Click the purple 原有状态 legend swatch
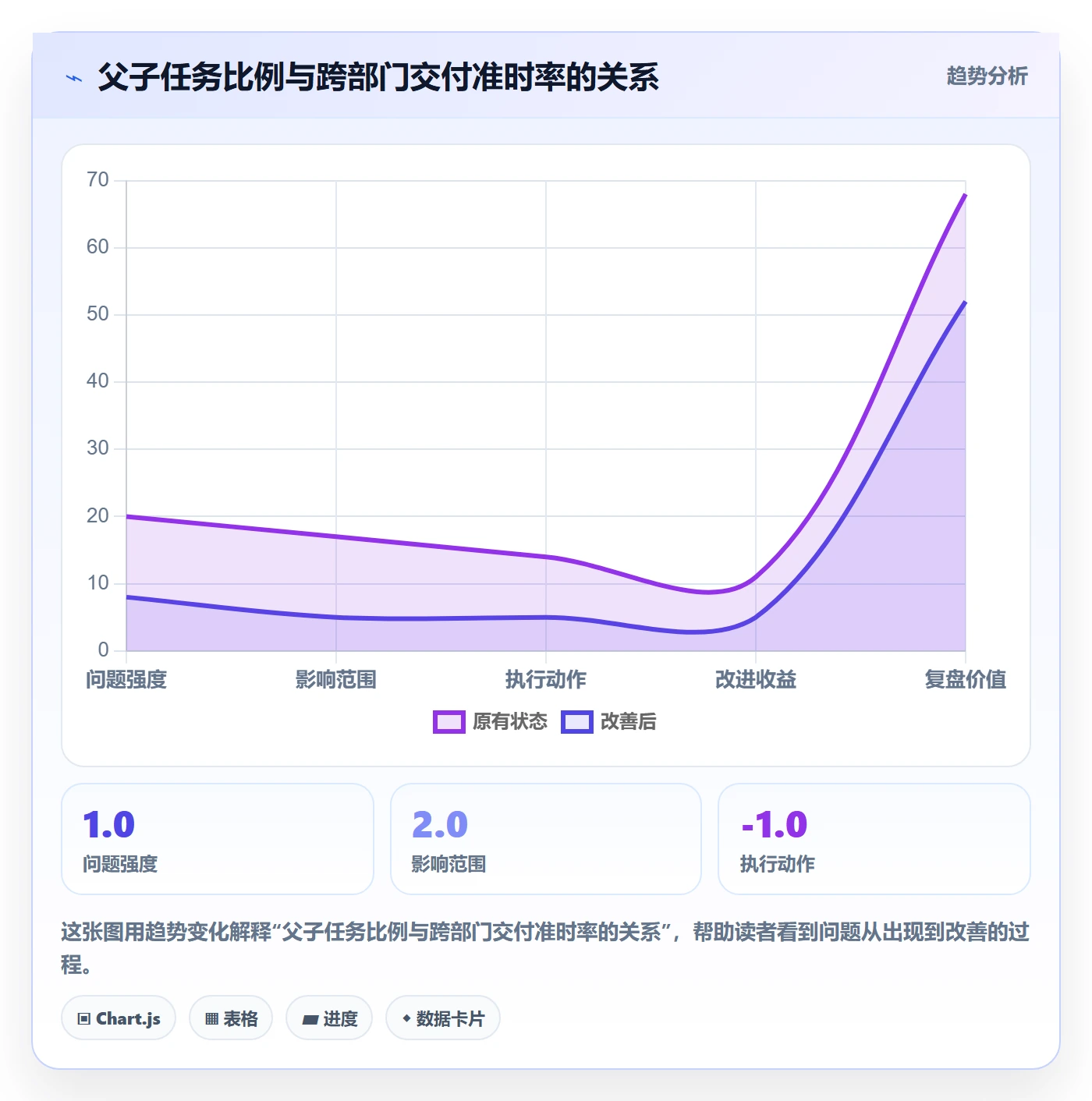Screen dimensions: 1092x1101 tap(449, 722)
